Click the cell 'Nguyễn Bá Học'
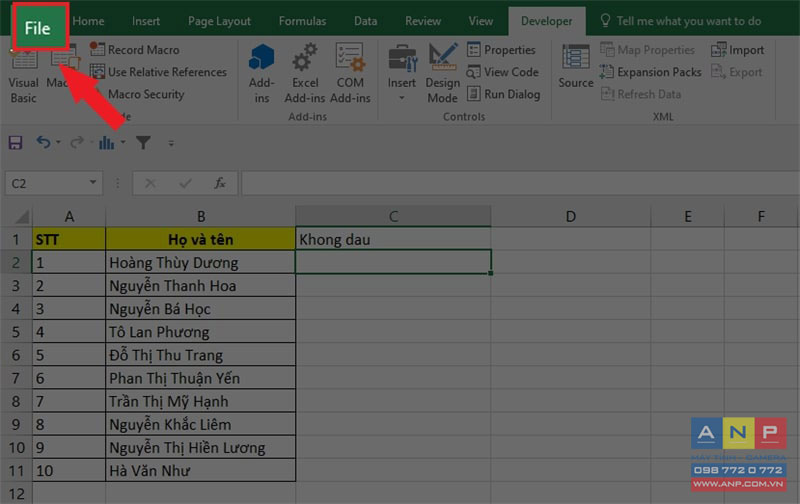The width and height of the screenshot is (800, 504). click(201, 309)
